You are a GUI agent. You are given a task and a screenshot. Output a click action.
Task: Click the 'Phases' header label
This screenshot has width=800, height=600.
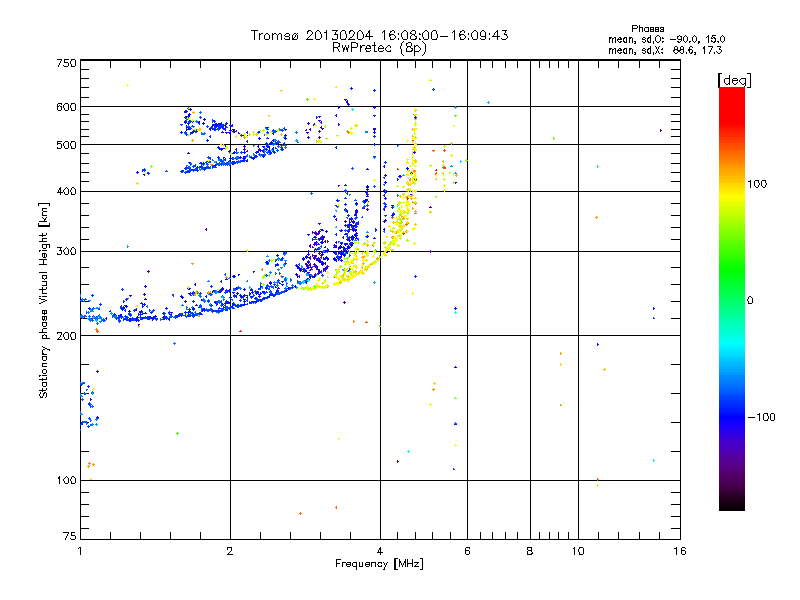point(647,29)
